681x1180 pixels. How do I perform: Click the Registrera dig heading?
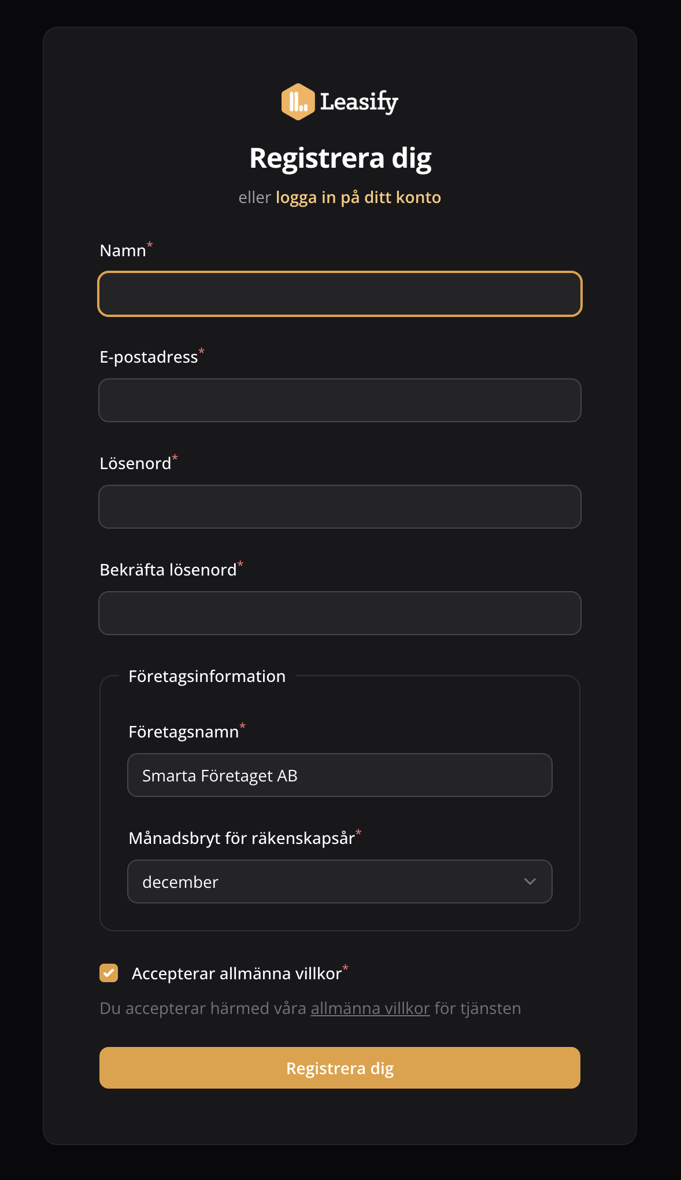point(340,158)
